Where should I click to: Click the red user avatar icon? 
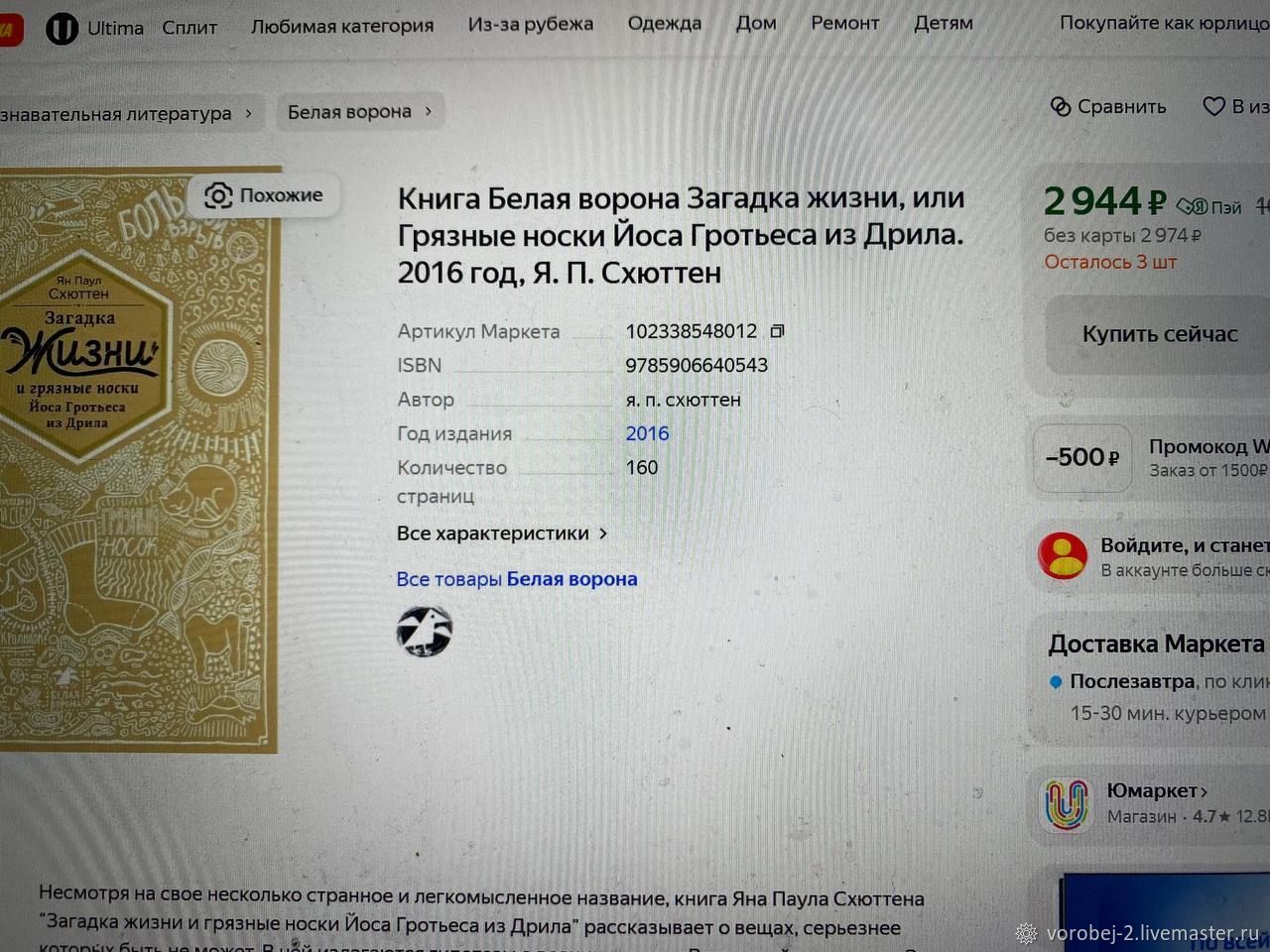(x=1063, y=556)
